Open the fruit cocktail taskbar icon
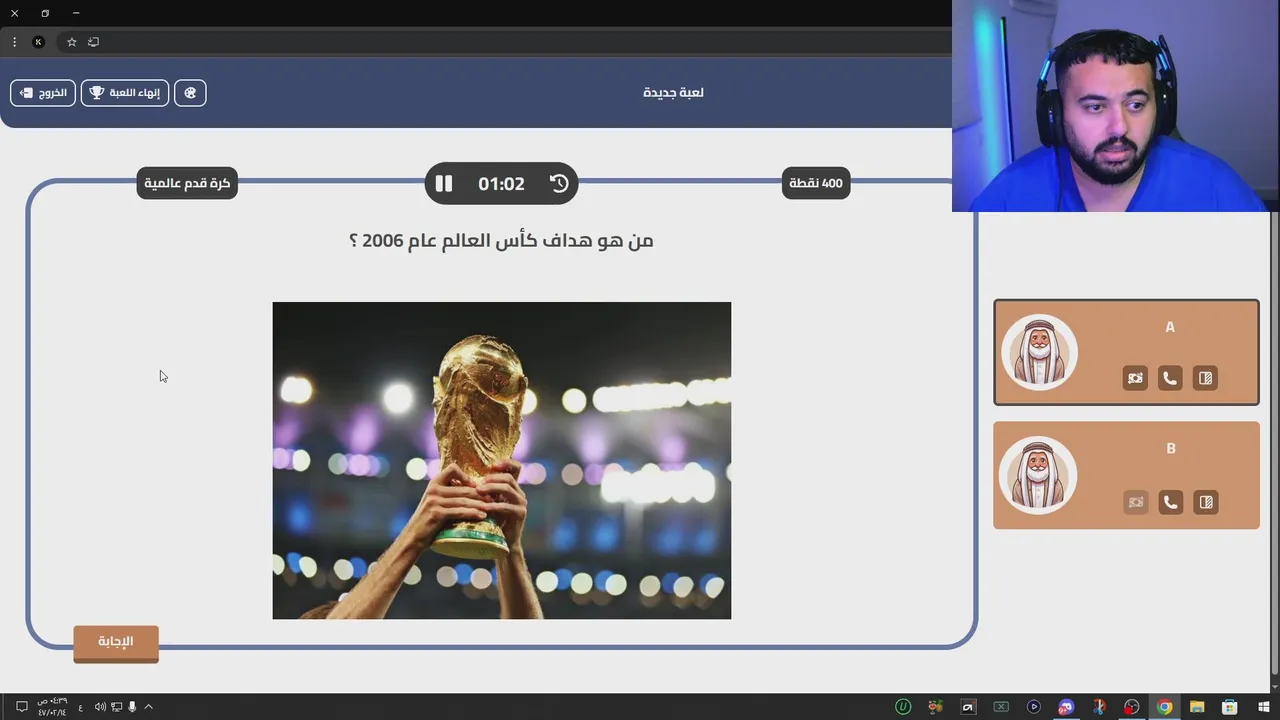Screen dimensions: 1280x720 click(x=935, y=707)
